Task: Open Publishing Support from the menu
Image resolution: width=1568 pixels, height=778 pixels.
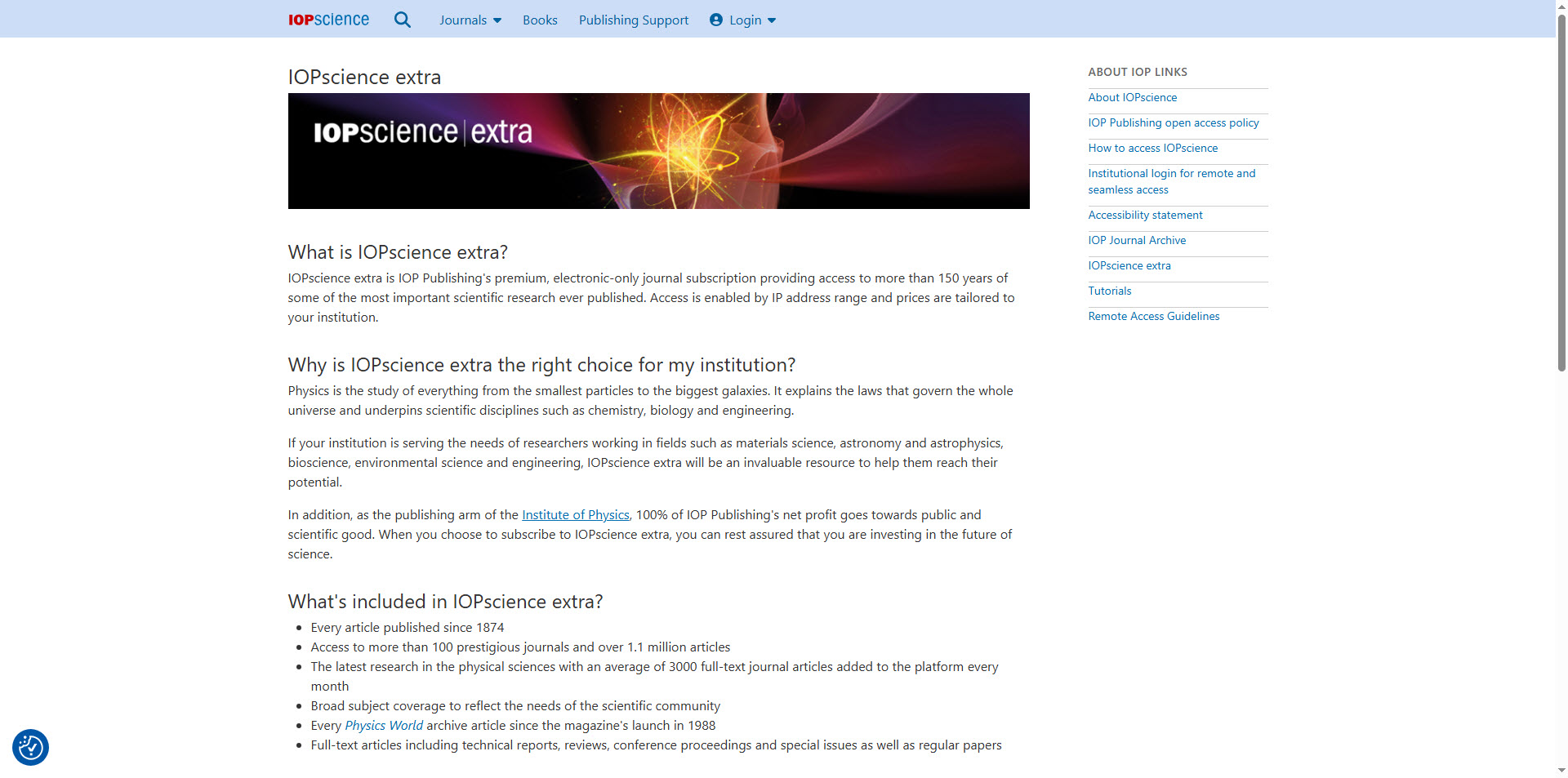Action: 634,20
